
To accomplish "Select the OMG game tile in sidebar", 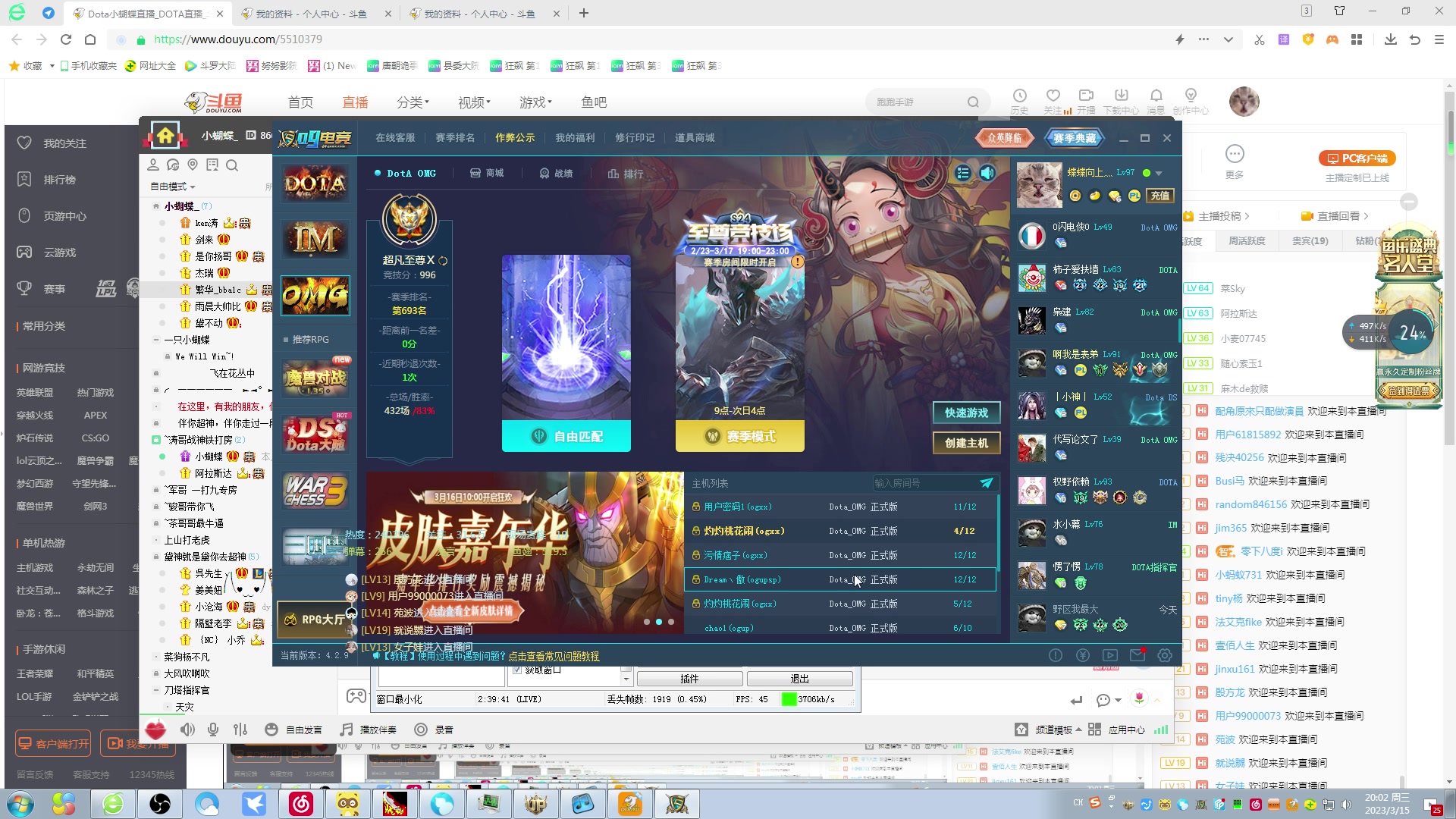I will 315,295.
